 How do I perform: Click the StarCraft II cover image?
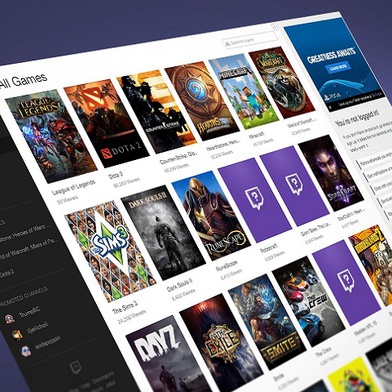pos(331,172)
